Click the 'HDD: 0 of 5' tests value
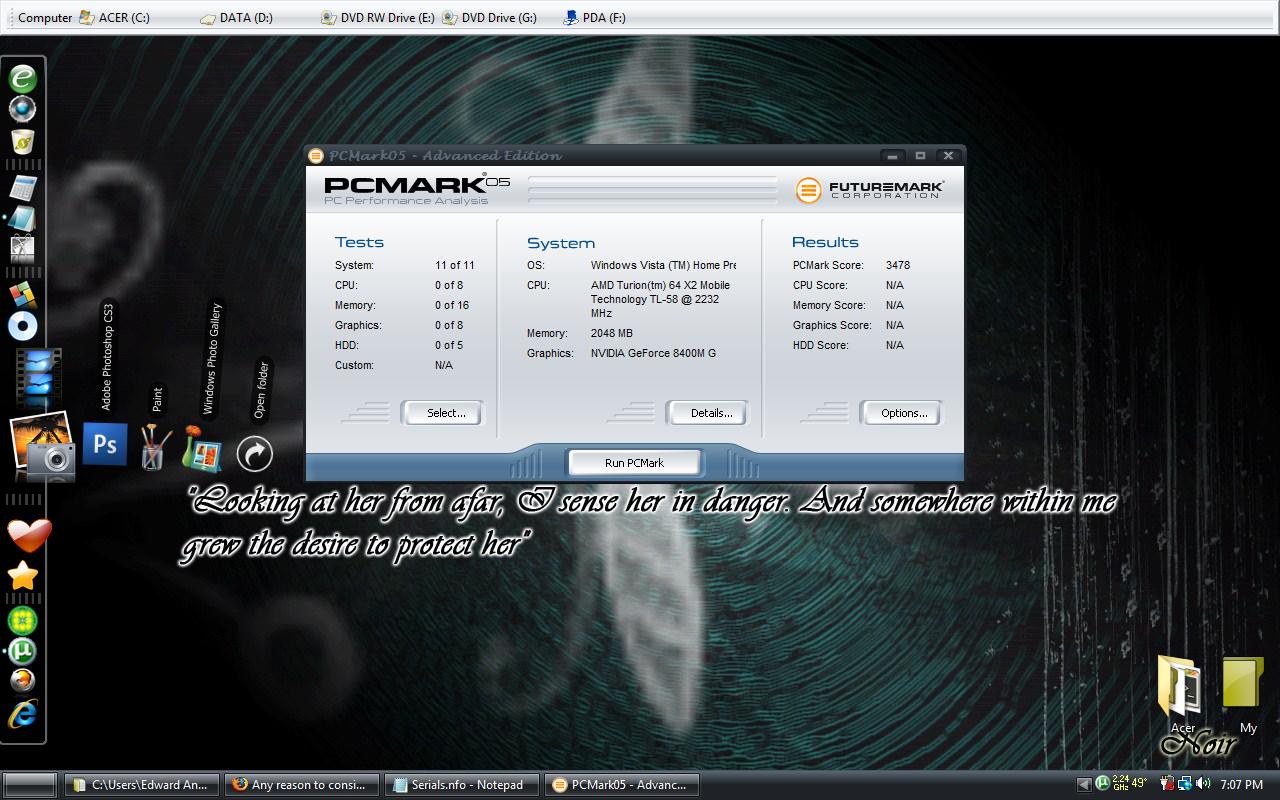1280x800 pixels. [449, 346]
